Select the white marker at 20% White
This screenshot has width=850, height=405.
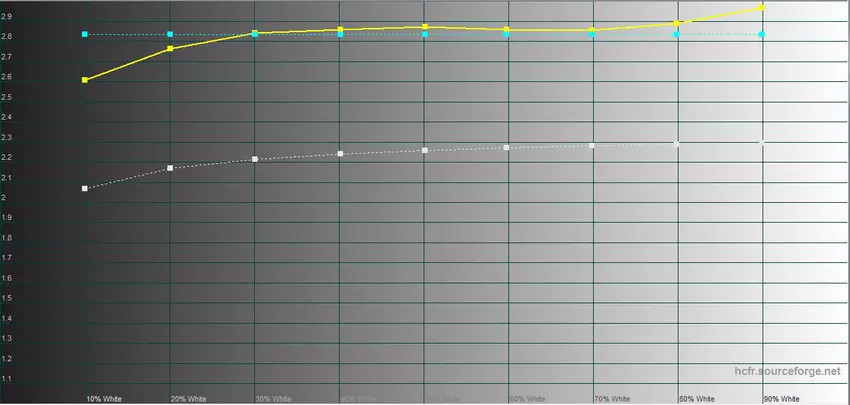click(x=170, y=168)
